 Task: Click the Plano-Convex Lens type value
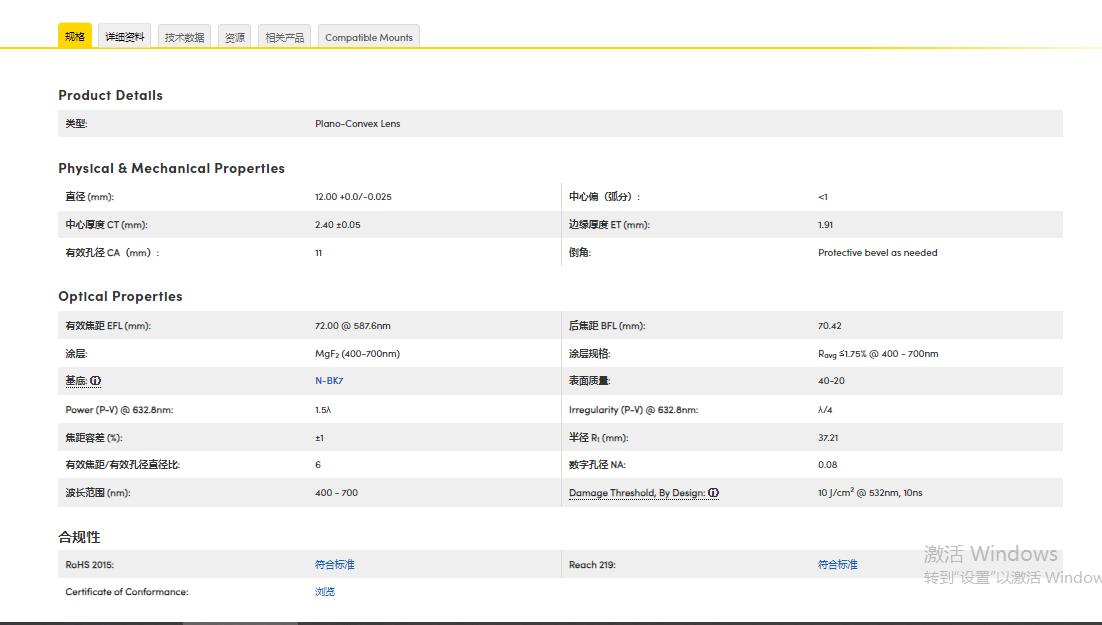357,124
